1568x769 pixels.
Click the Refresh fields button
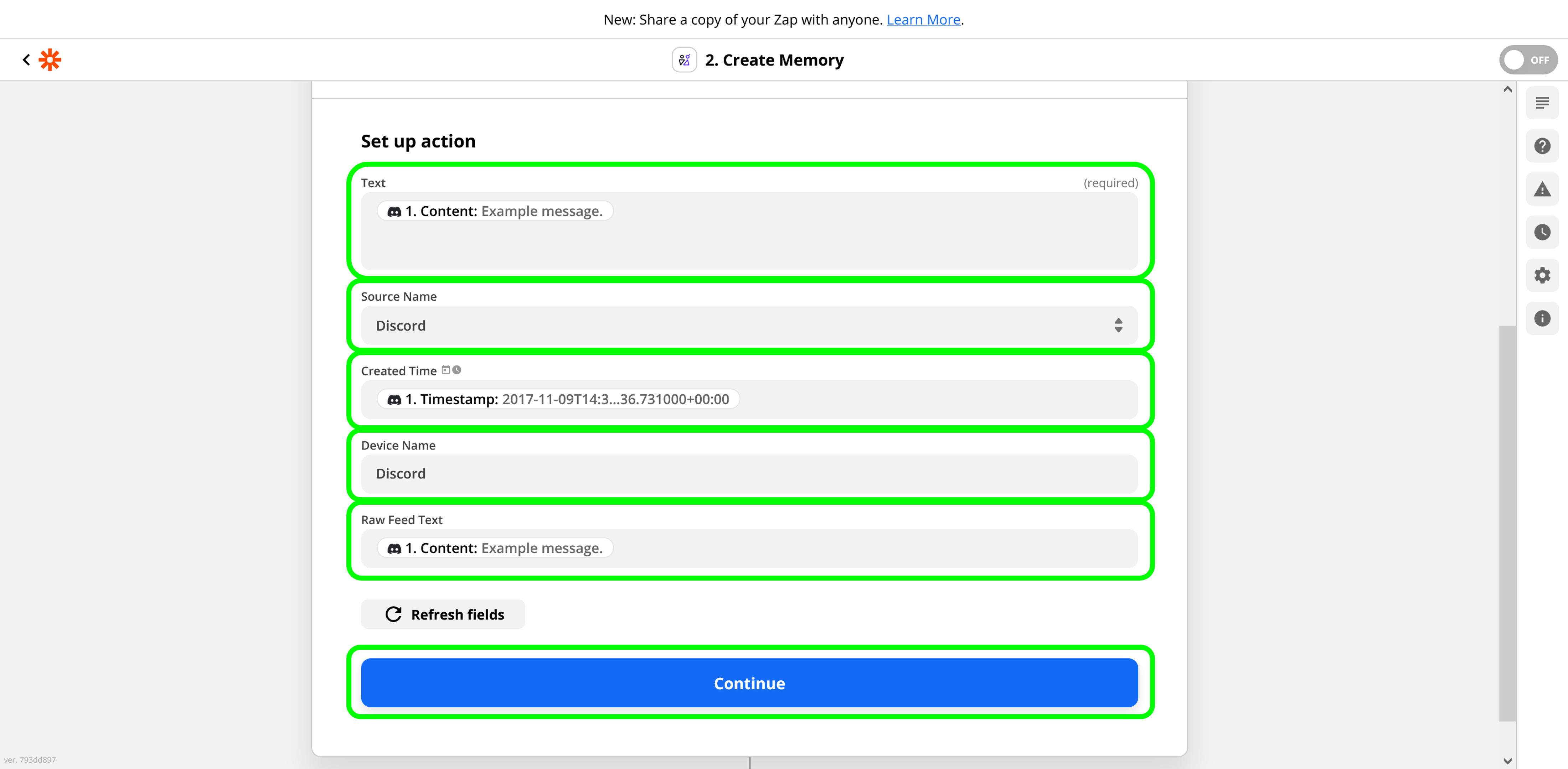443,614
